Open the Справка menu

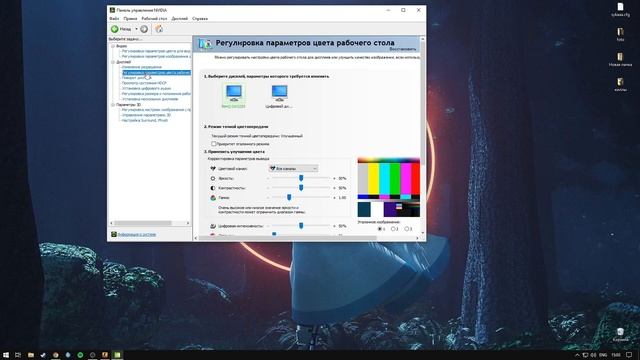tap(200, 19)
